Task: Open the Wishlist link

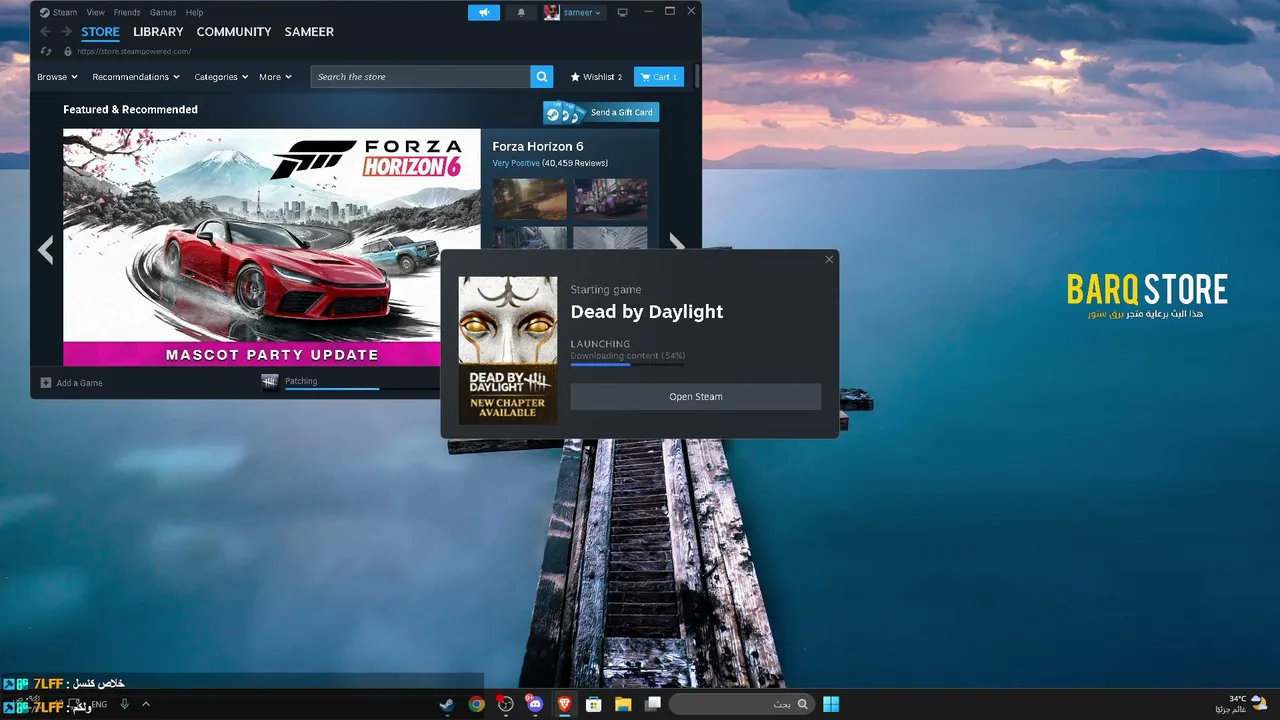Action: pyautogui.click(x=596, y=77)
